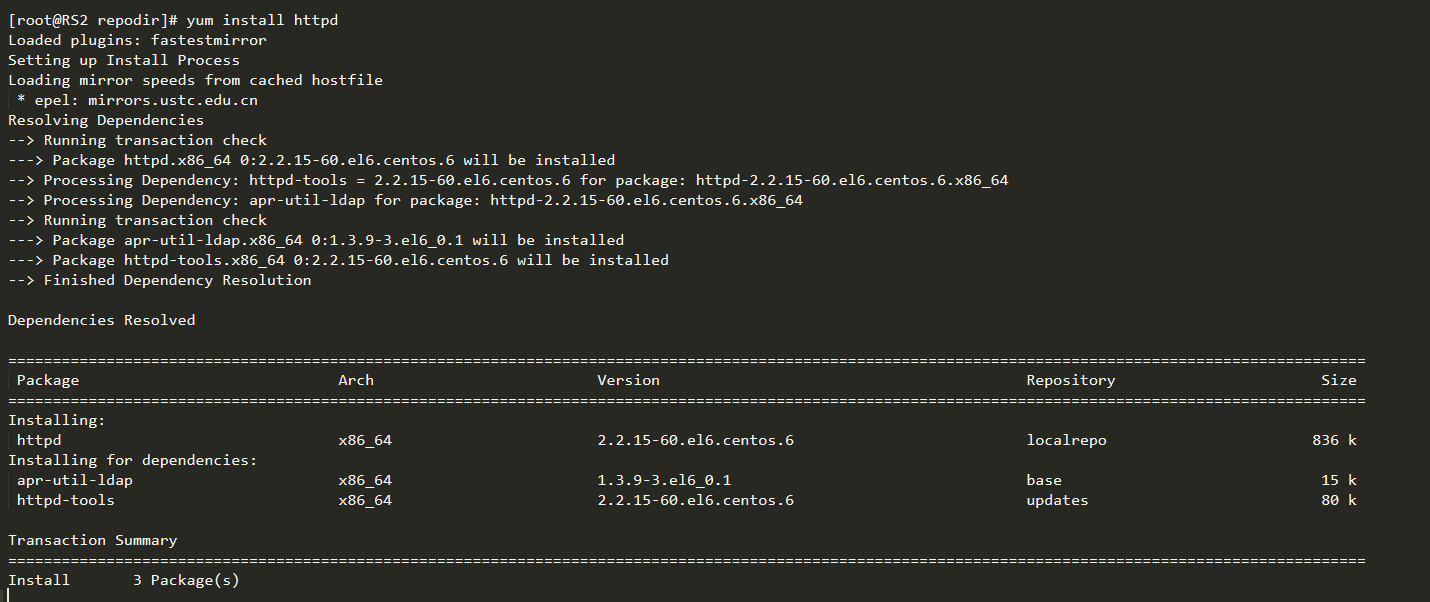Click the Package column header
The image size is (1430, 602).
coord(47,380)
